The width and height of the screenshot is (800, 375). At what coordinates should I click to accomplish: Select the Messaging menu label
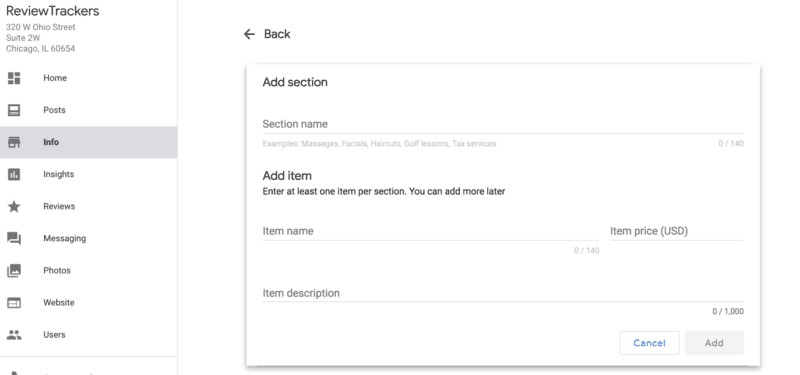65,239
